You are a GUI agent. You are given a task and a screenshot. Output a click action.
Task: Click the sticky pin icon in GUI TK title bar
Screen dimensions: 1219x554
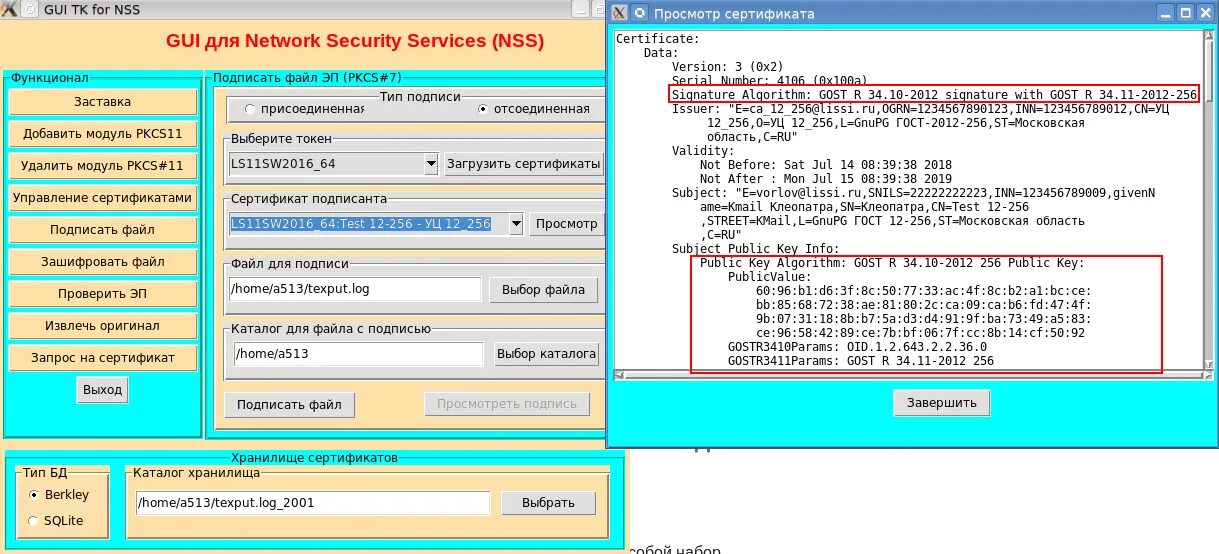(30, 9)
